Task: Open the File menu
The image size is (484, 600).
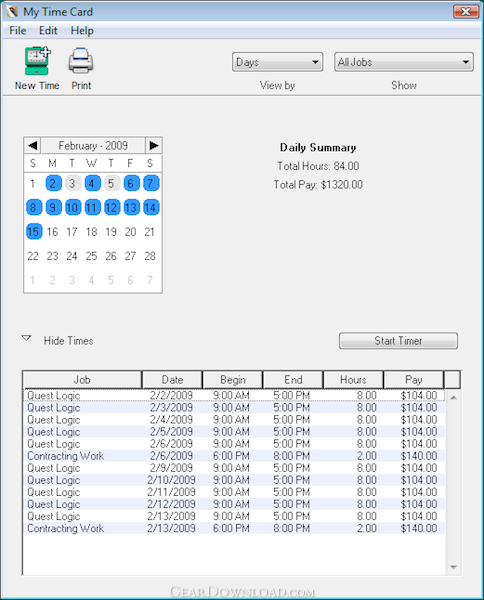Action: pos(18,31)
